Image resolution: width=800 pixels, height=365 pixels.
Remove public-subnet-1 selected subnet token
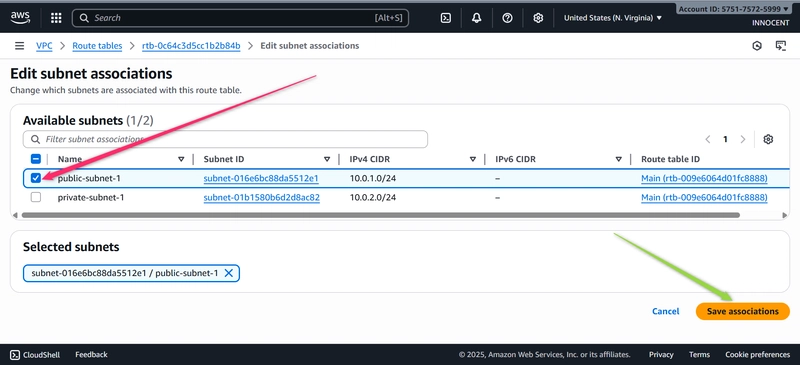229,273
